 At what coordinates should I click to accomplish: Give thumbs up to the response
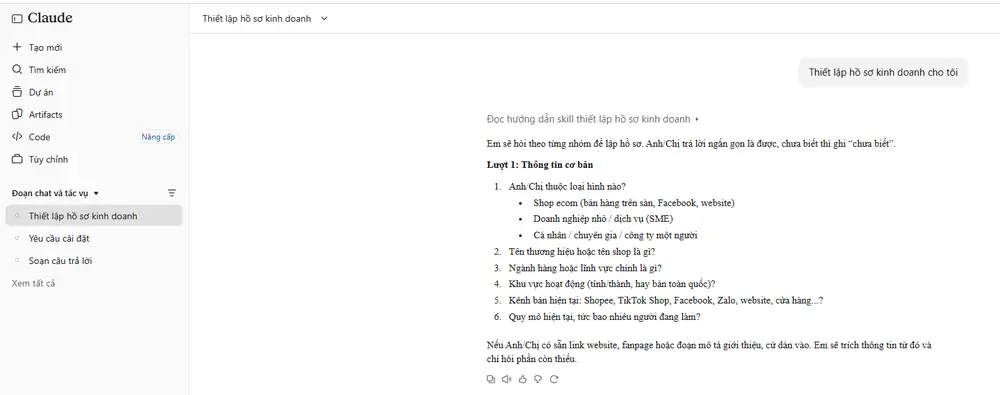522,379
